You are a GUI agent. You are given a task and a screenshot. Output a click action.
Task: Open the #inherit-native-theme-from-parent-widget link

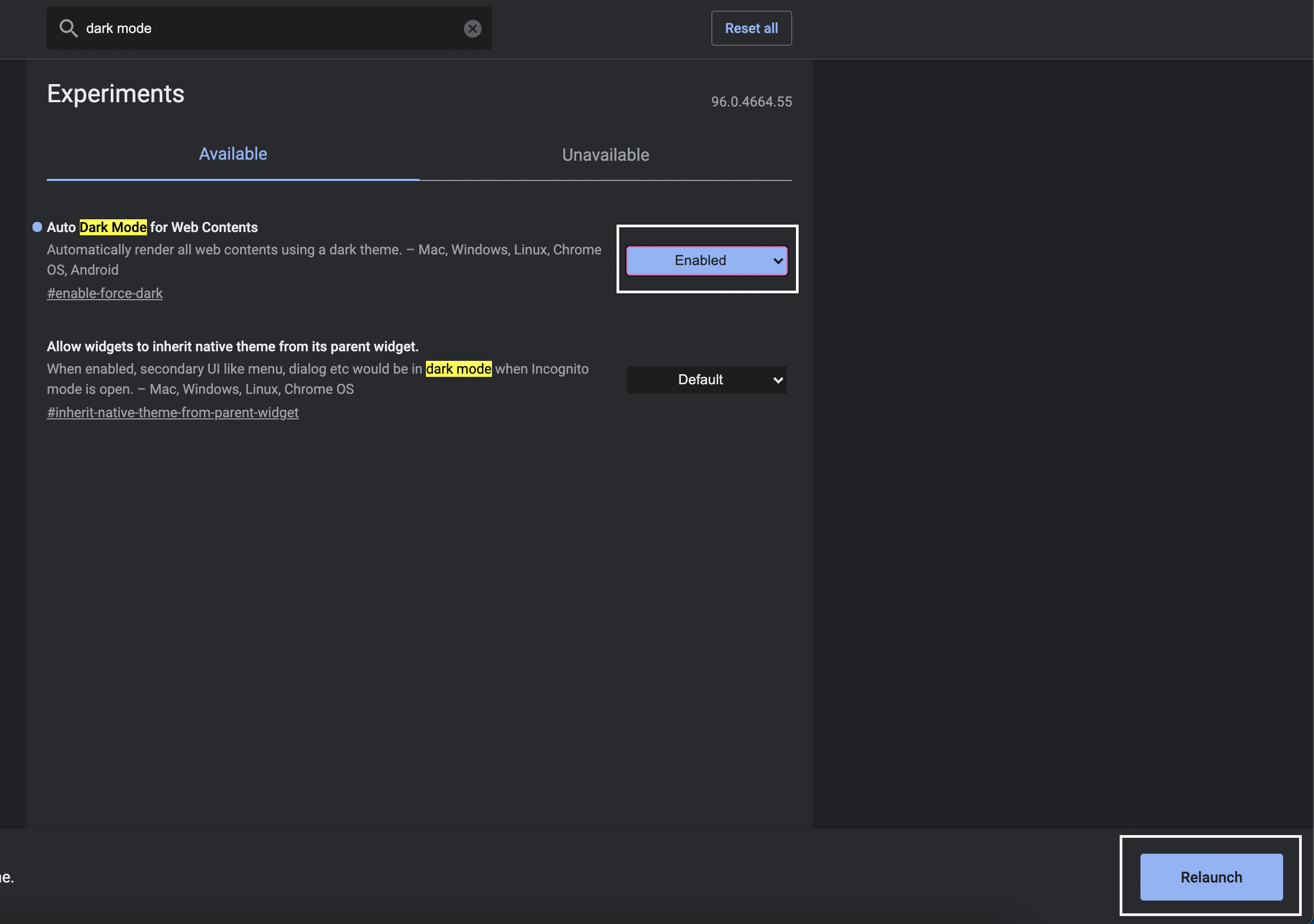[x=173, y=412]
